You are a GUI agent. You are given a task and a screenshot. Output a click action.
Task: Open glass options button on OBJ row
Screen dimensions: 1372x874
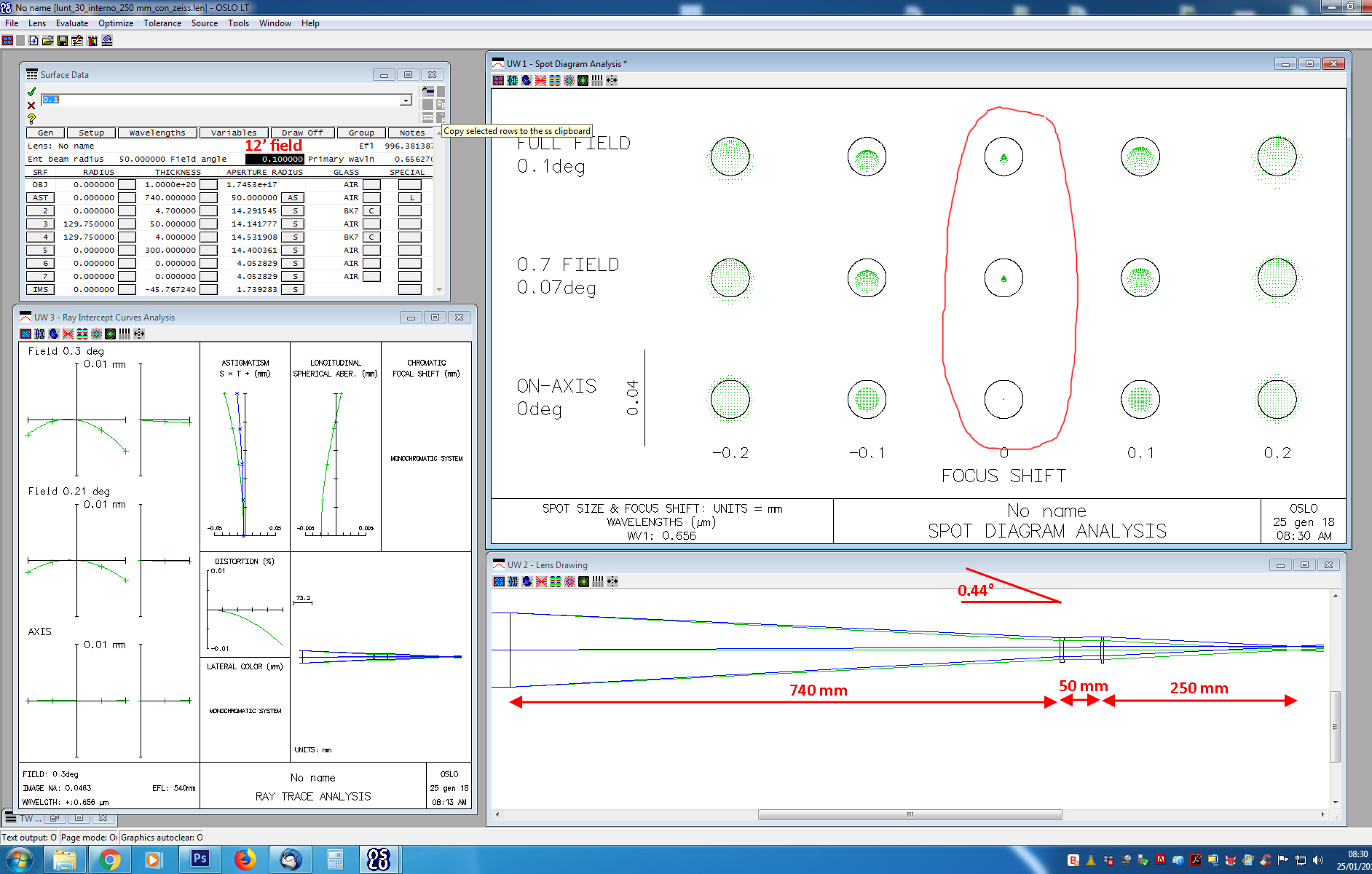click(371, 184)
